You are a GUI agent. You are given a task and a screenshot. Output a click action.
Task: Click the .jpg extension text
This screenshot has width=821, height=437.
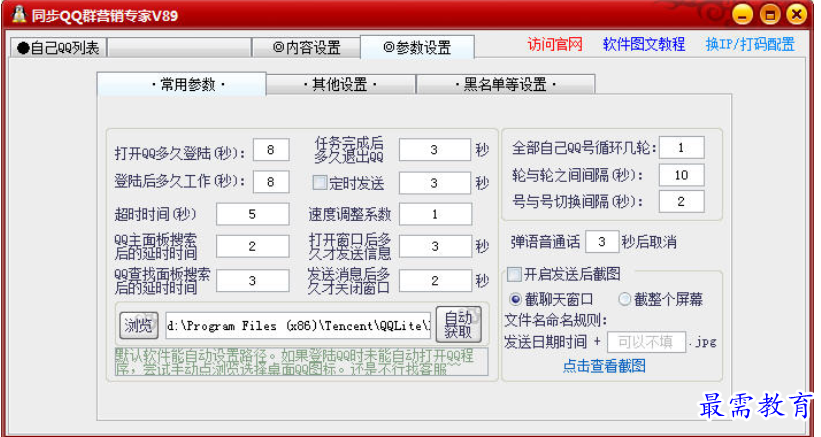pos(703,342)
